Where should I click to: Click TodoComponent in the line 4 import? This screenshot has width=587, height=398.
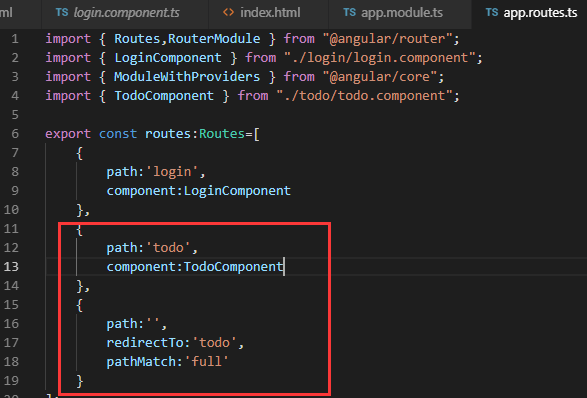pos(164,96)
